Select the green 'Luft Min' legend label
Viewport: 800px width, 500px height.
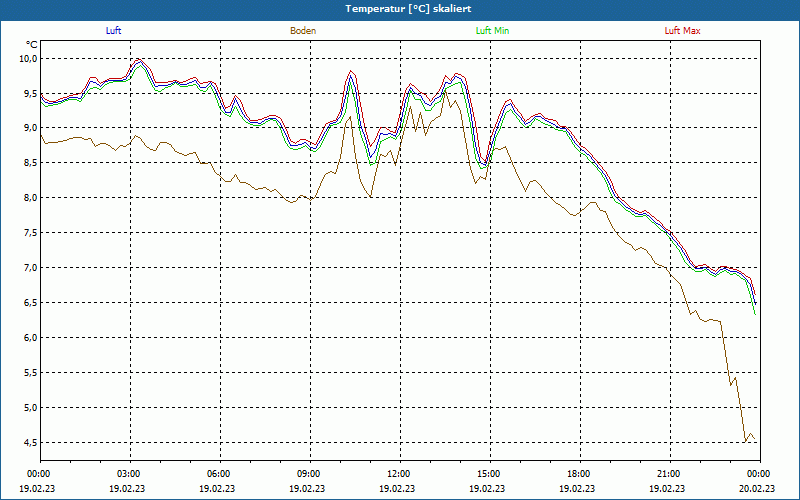[x=492, y=31]
